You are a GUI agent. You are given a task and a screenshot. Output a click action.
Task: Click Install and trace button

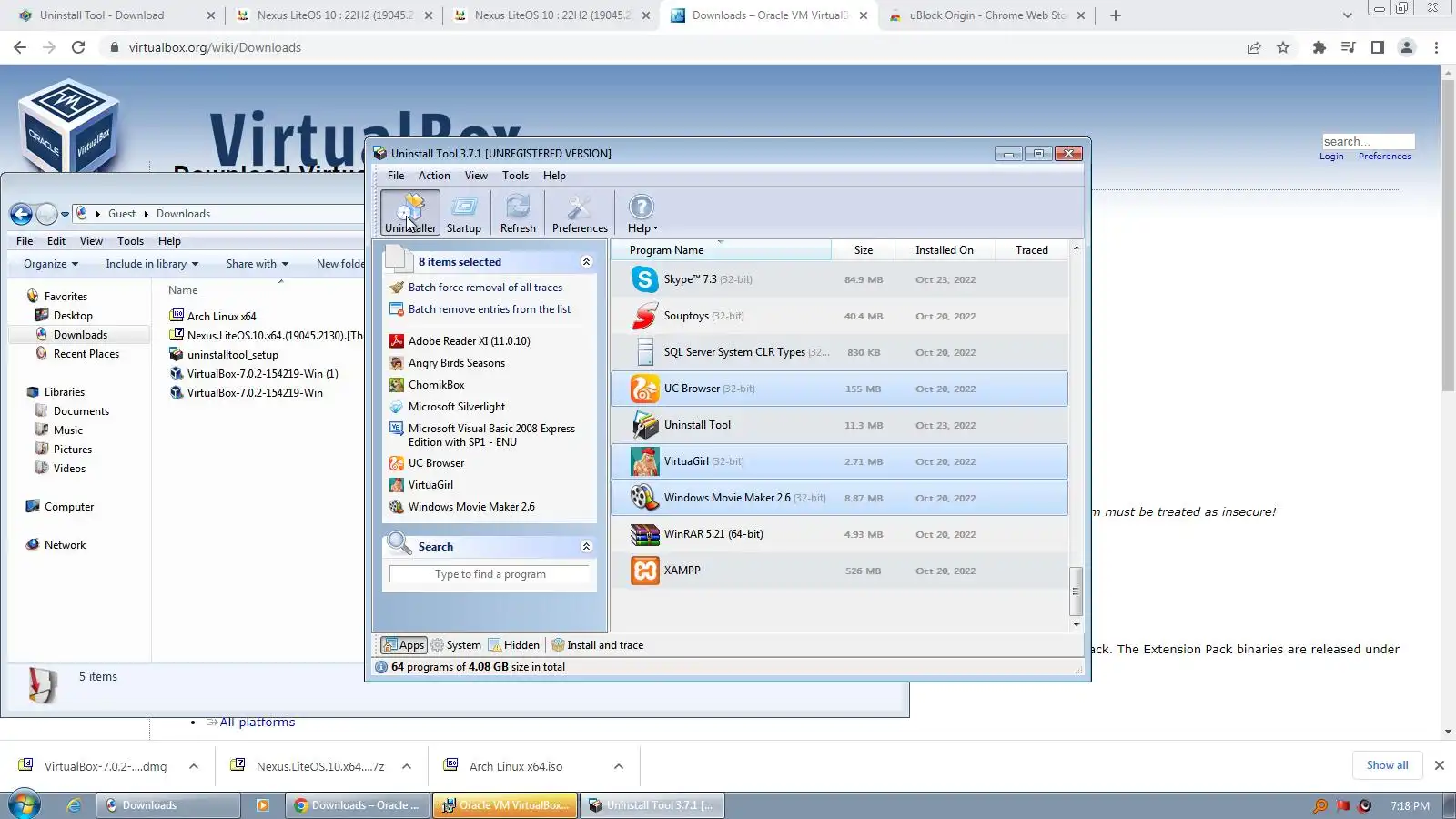[x=597, y=645]
